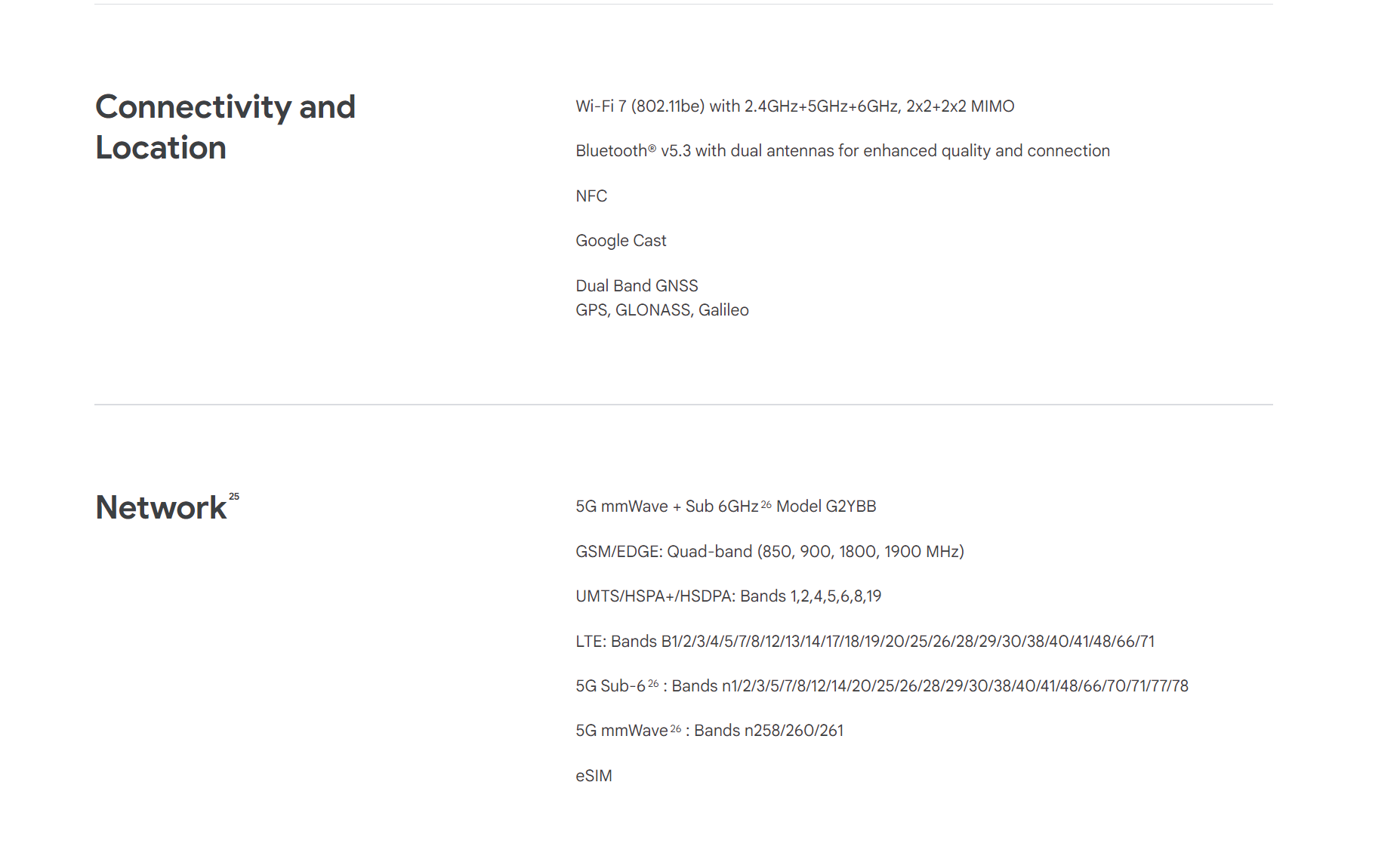
Task: Click footnote 26 after 5G mmWave bands
Action: pos(676,728)
